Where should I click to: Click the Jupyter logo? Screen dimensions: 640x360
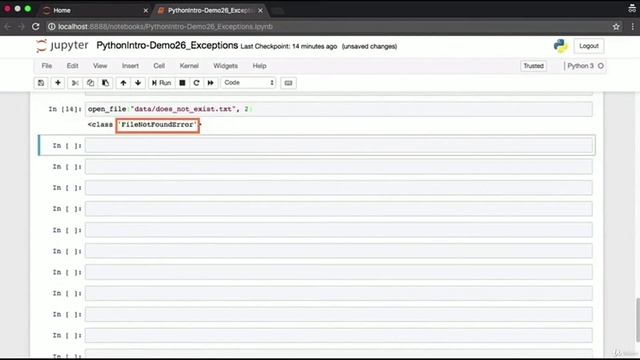click(62, 46)
